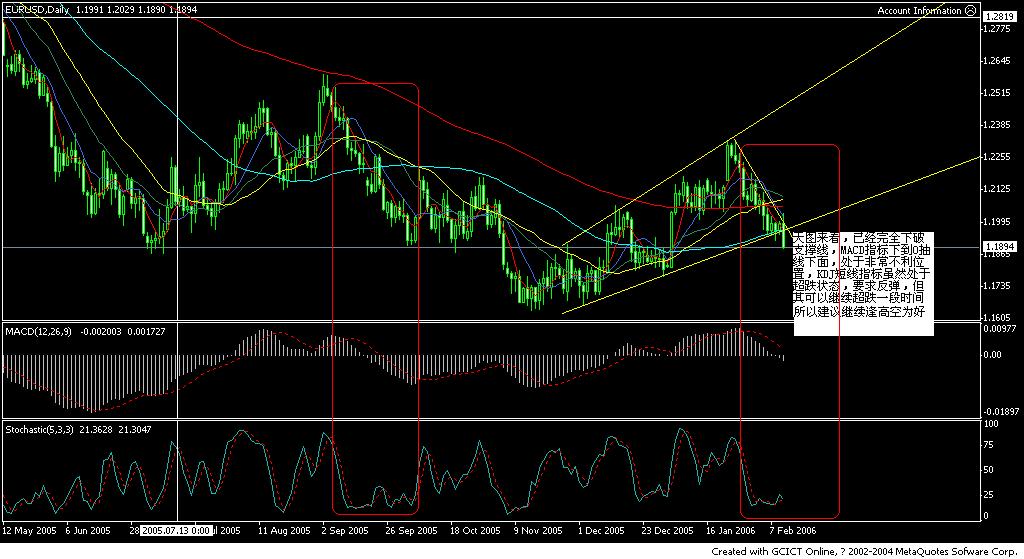
Task: Click the 1.1605 price axis label
Action: [x=997, y=317]
